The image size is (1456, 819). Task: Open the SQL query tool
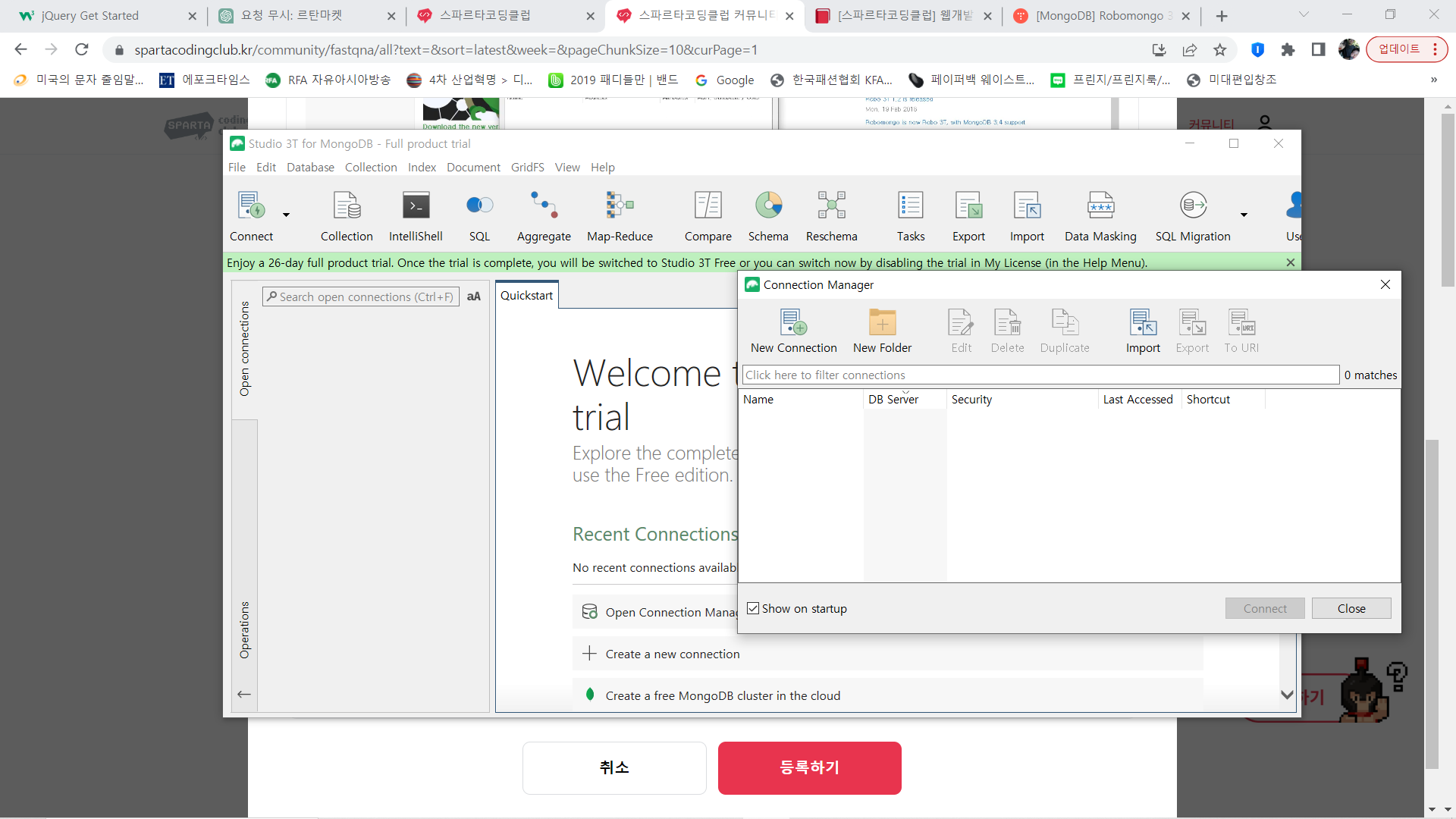click(x=479, y=216)
